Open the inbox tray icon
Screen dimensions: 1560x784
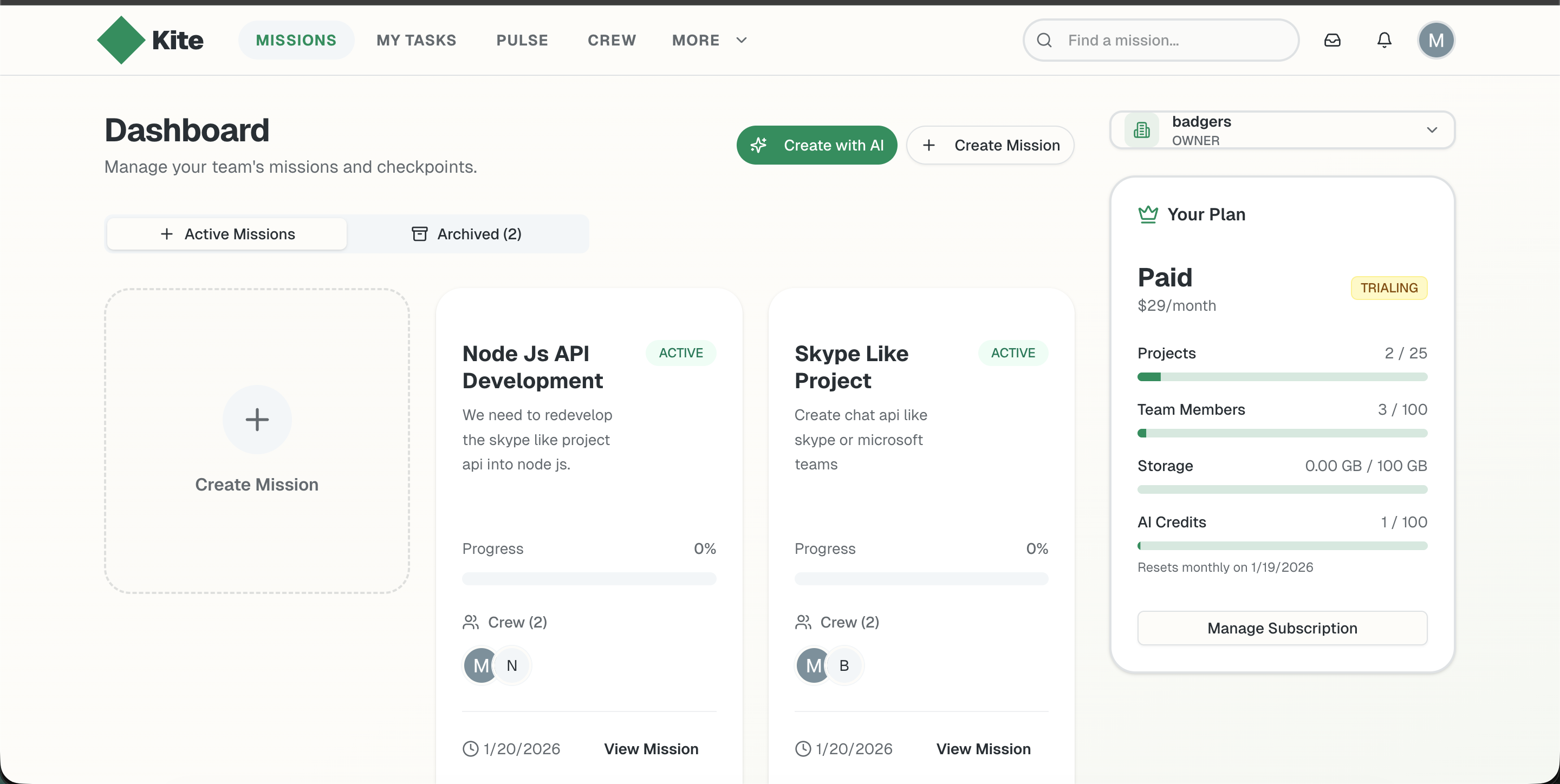click(1332, 40)
